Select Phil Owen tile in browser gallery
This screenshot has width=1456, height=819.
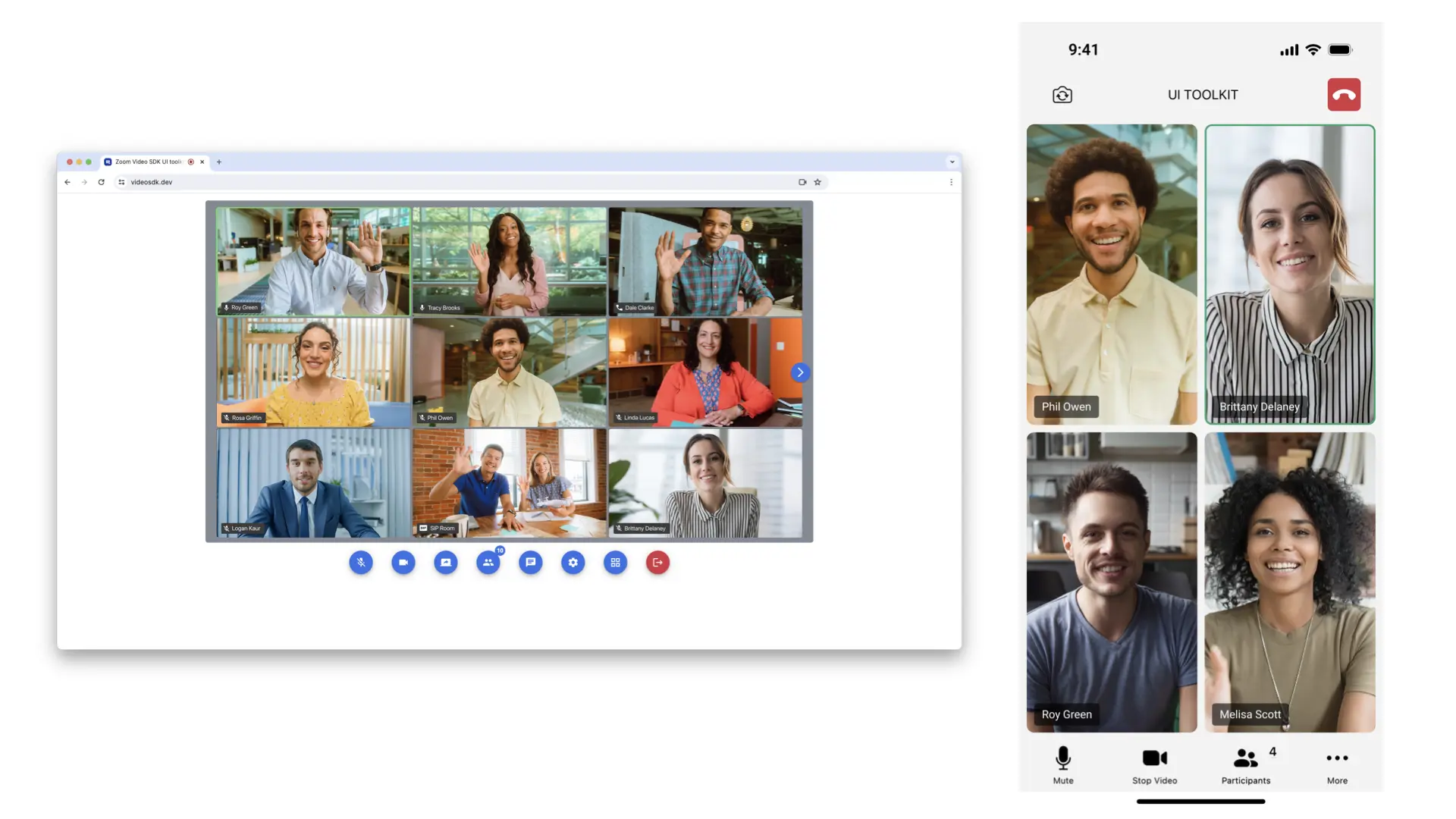tap(510, 372)
